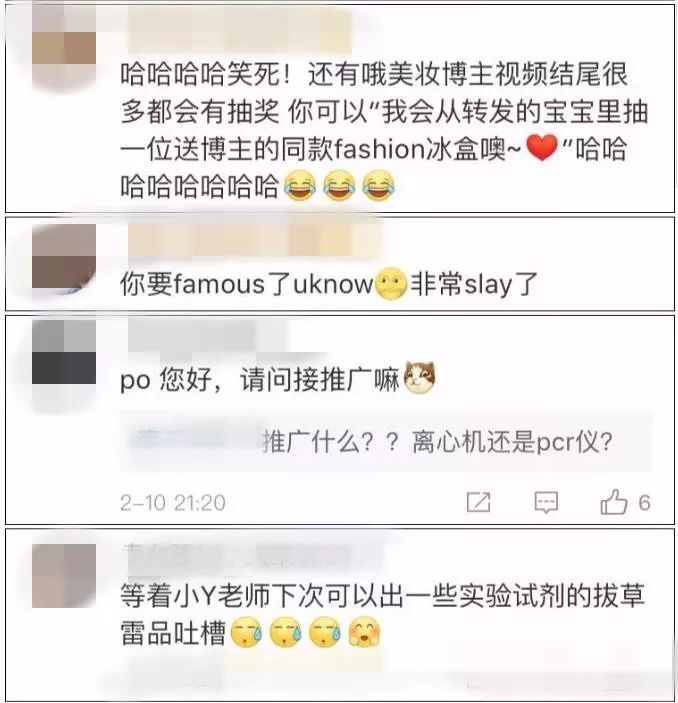Click the like count 6
Viewport: 678px width, 703px height.
(644, 503)
